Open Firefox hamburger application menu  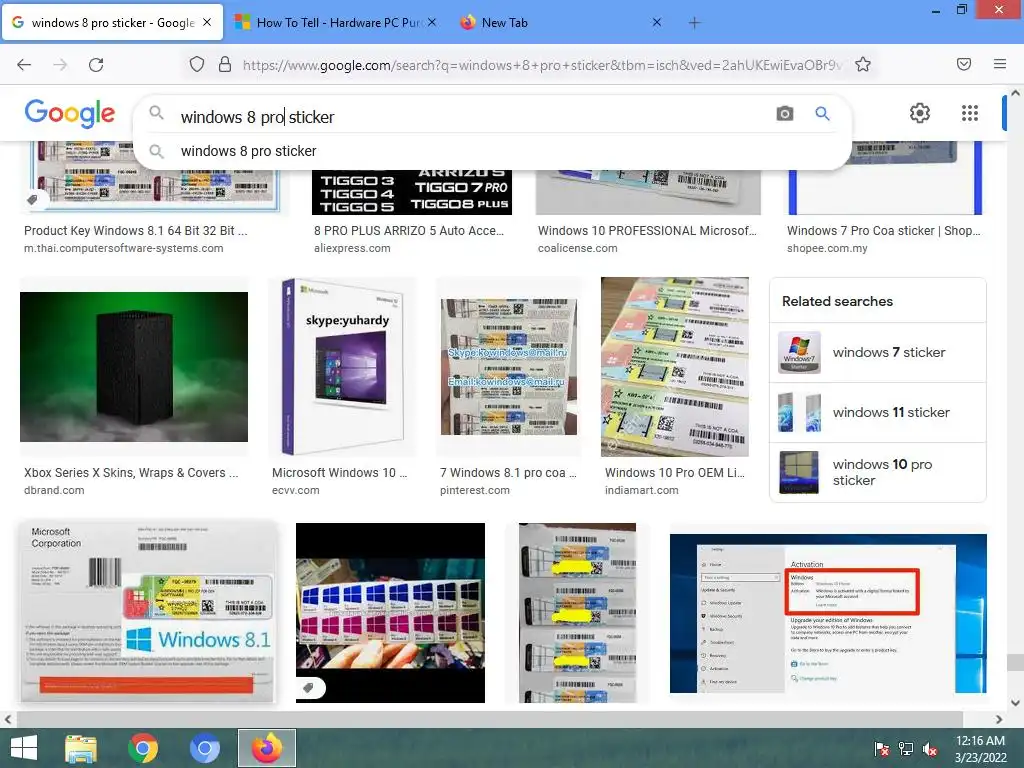tap(1000, 64)
